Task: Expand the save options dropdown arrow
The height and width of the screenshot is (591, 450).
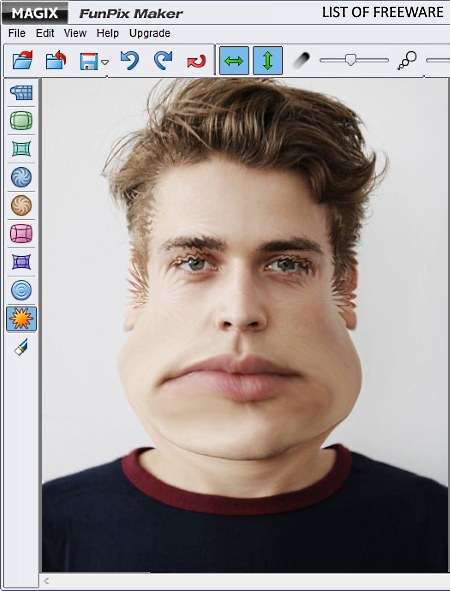Action: tap(105, 62)
